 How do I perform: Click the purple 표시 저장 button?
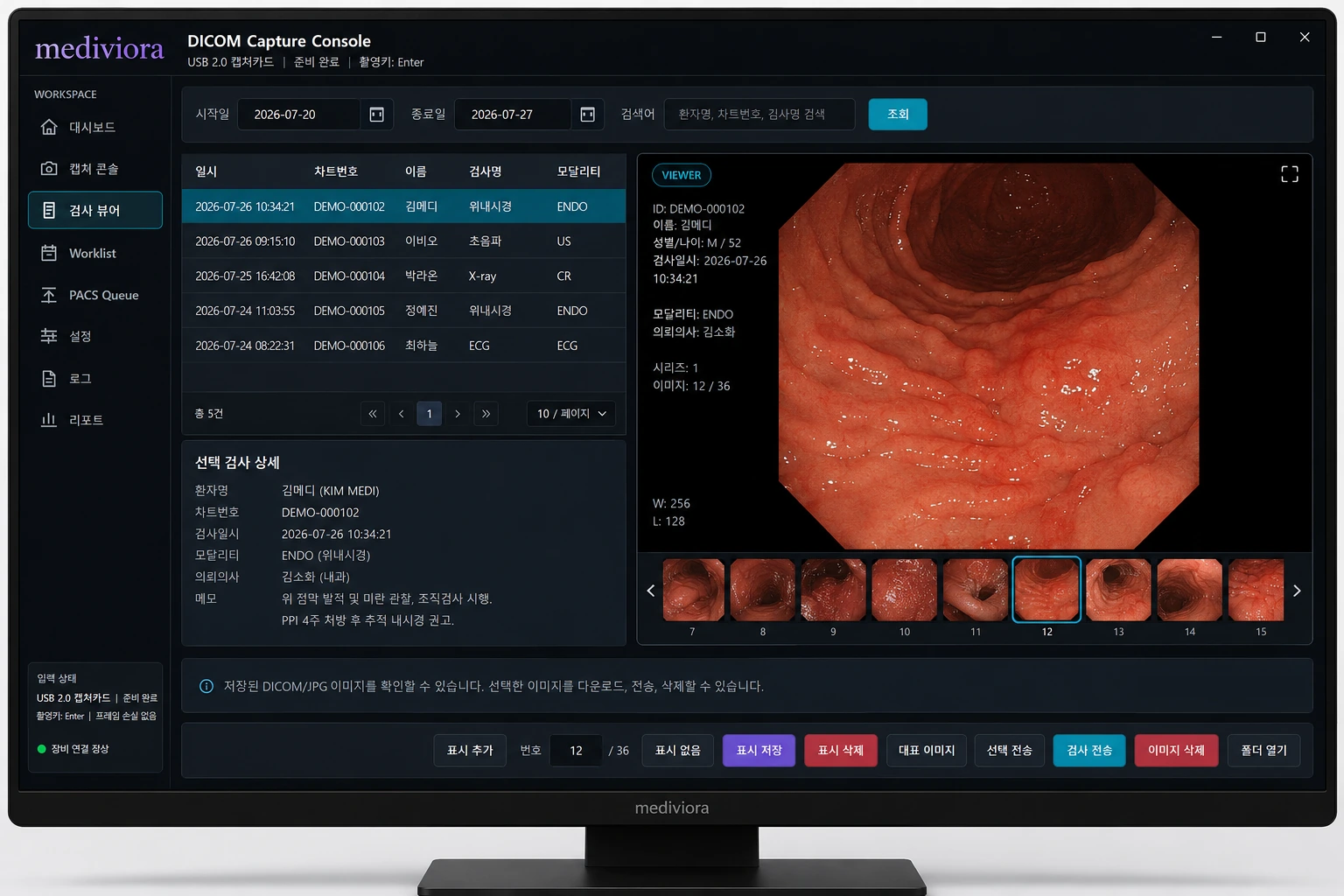[759, 751]
